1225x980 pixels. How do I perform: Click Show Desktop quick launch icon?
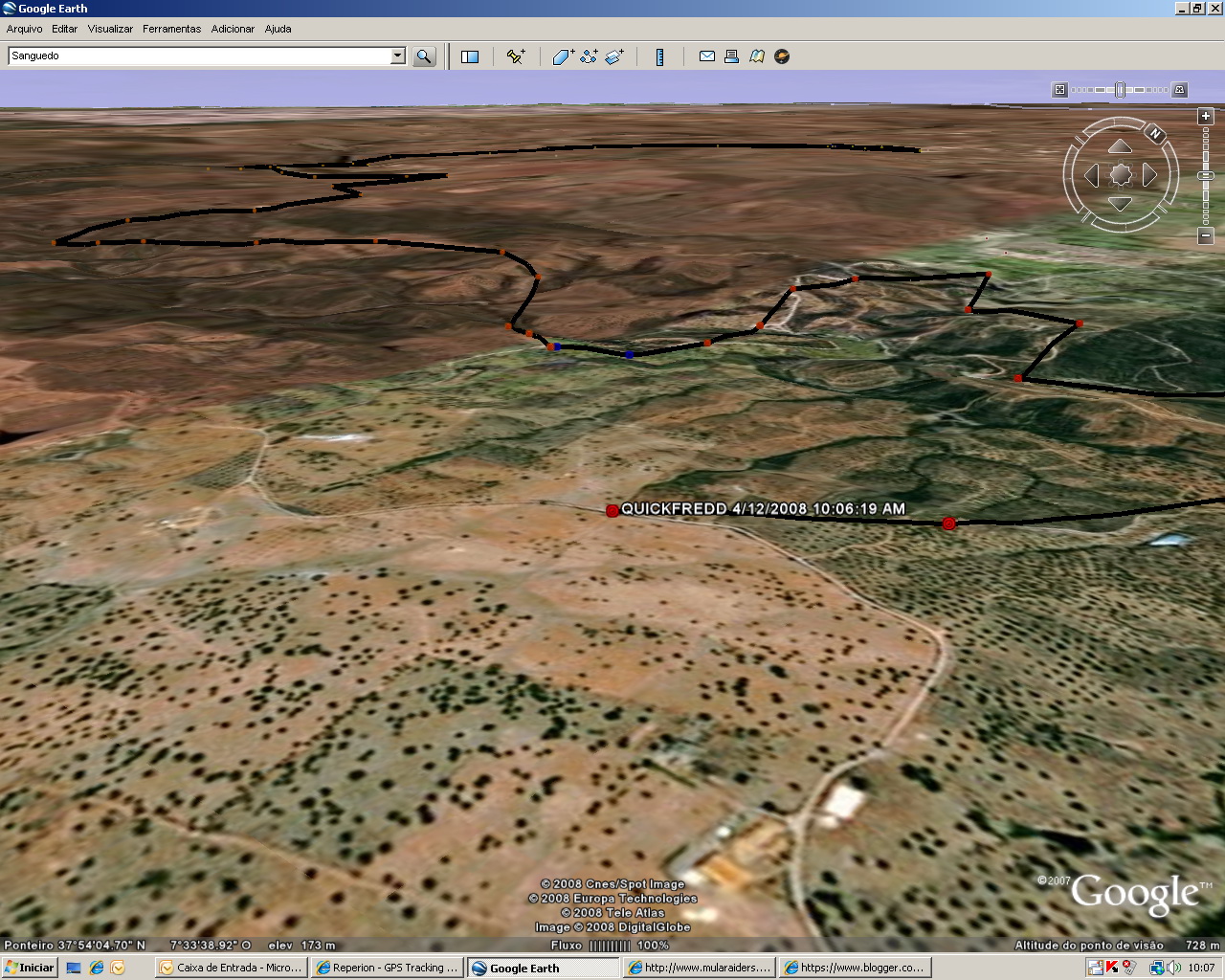click(74, 968)
